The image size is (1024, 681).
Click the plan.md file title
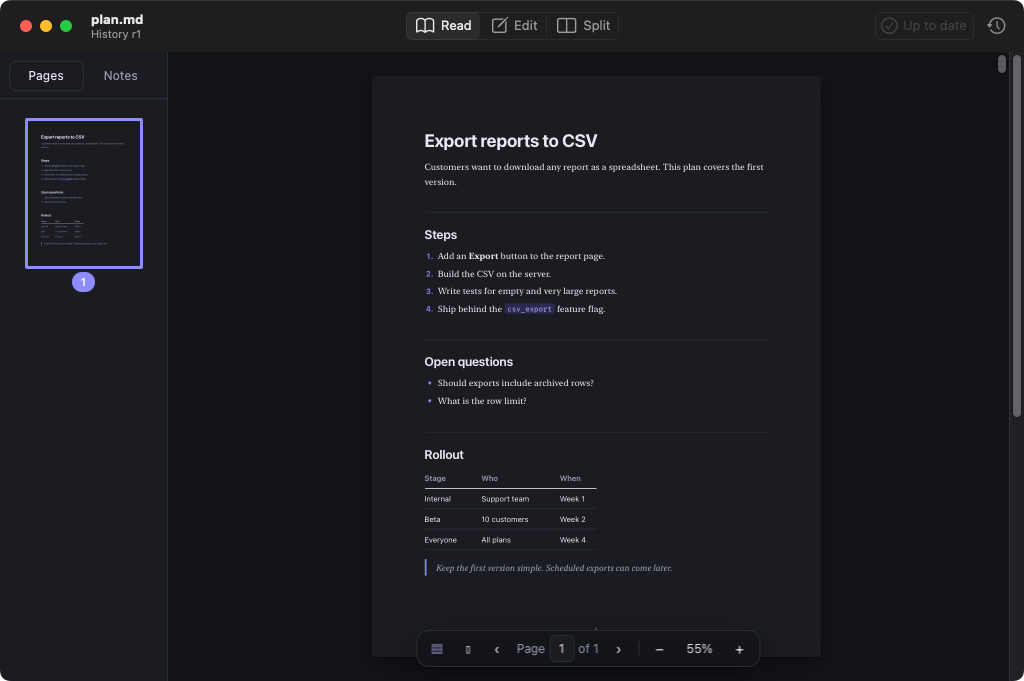(x=117, y=20)
